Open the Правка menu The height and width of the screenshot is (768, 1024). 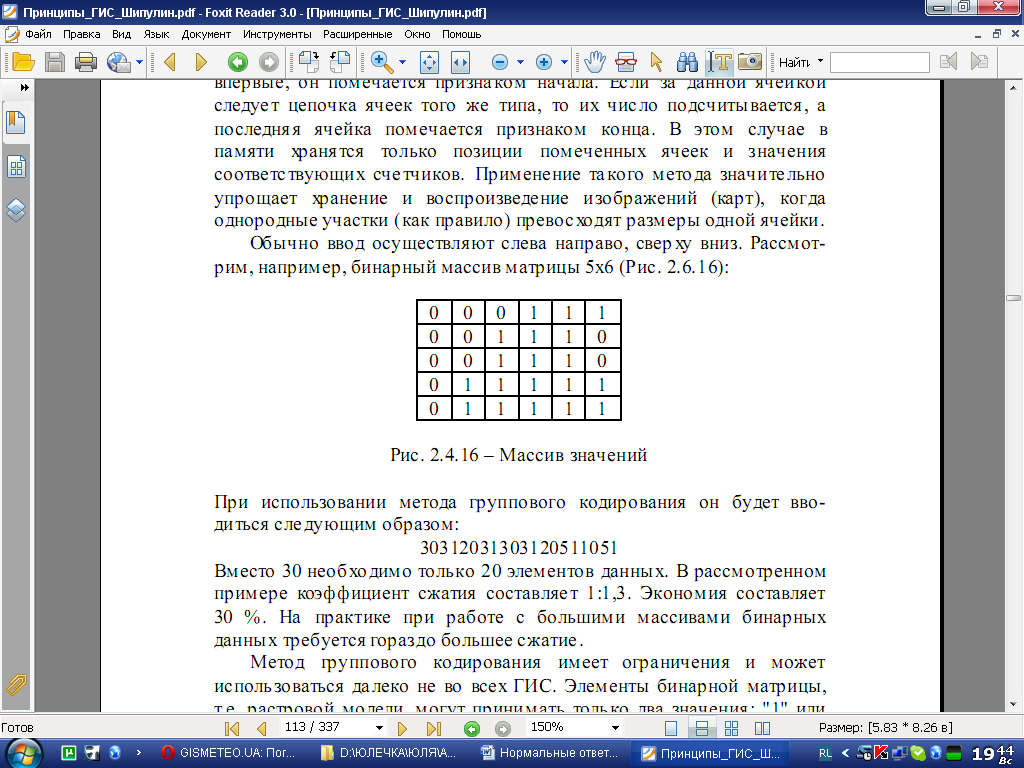(82, 34)
